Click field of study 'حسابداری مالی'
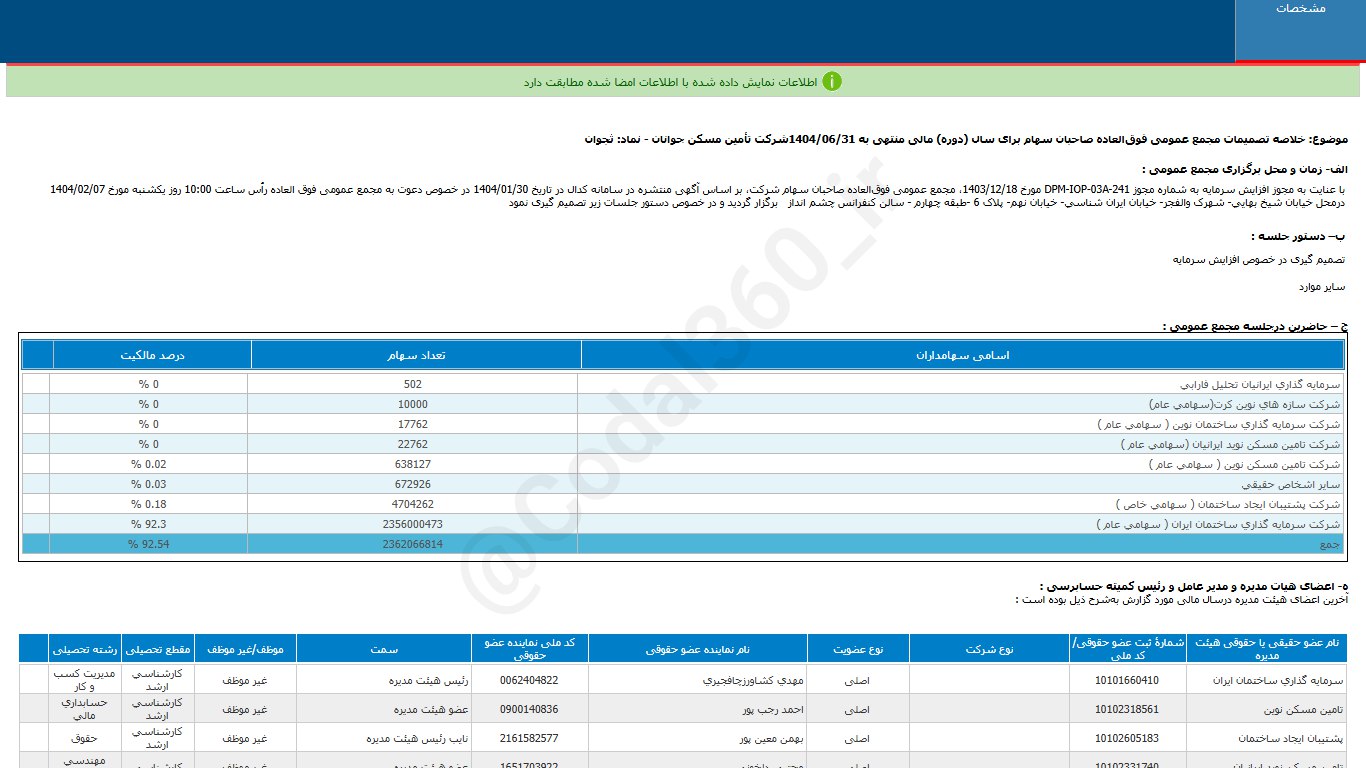 [x=84, y=709]
